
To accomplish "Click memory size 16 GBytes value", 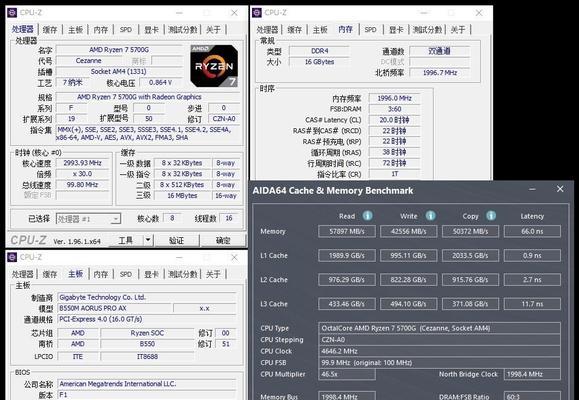I will (319, 62).
